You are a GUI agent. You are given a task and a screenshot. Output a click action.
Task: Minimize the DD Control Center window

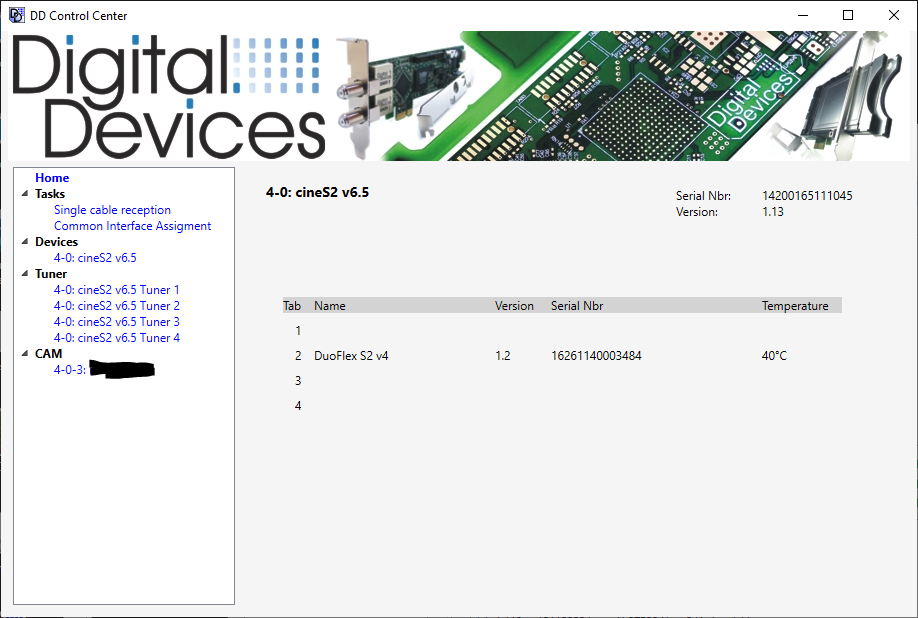tap(802, 15)
